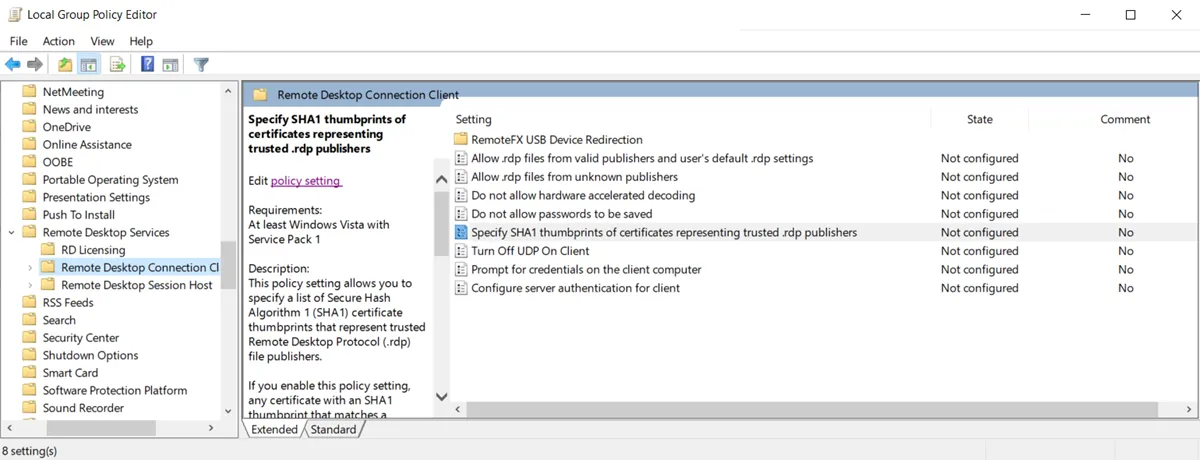The image size is (1200, 460).
Task: Switch to the Standard tab
Action: coord(333,429)
